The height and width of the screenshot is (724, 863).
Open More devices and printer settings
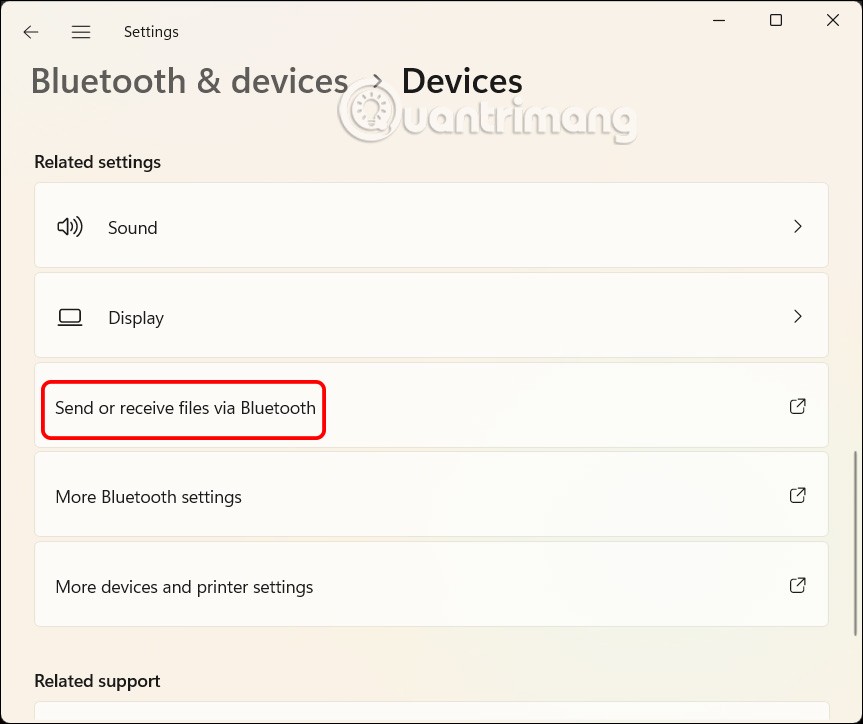click(184, 587)
